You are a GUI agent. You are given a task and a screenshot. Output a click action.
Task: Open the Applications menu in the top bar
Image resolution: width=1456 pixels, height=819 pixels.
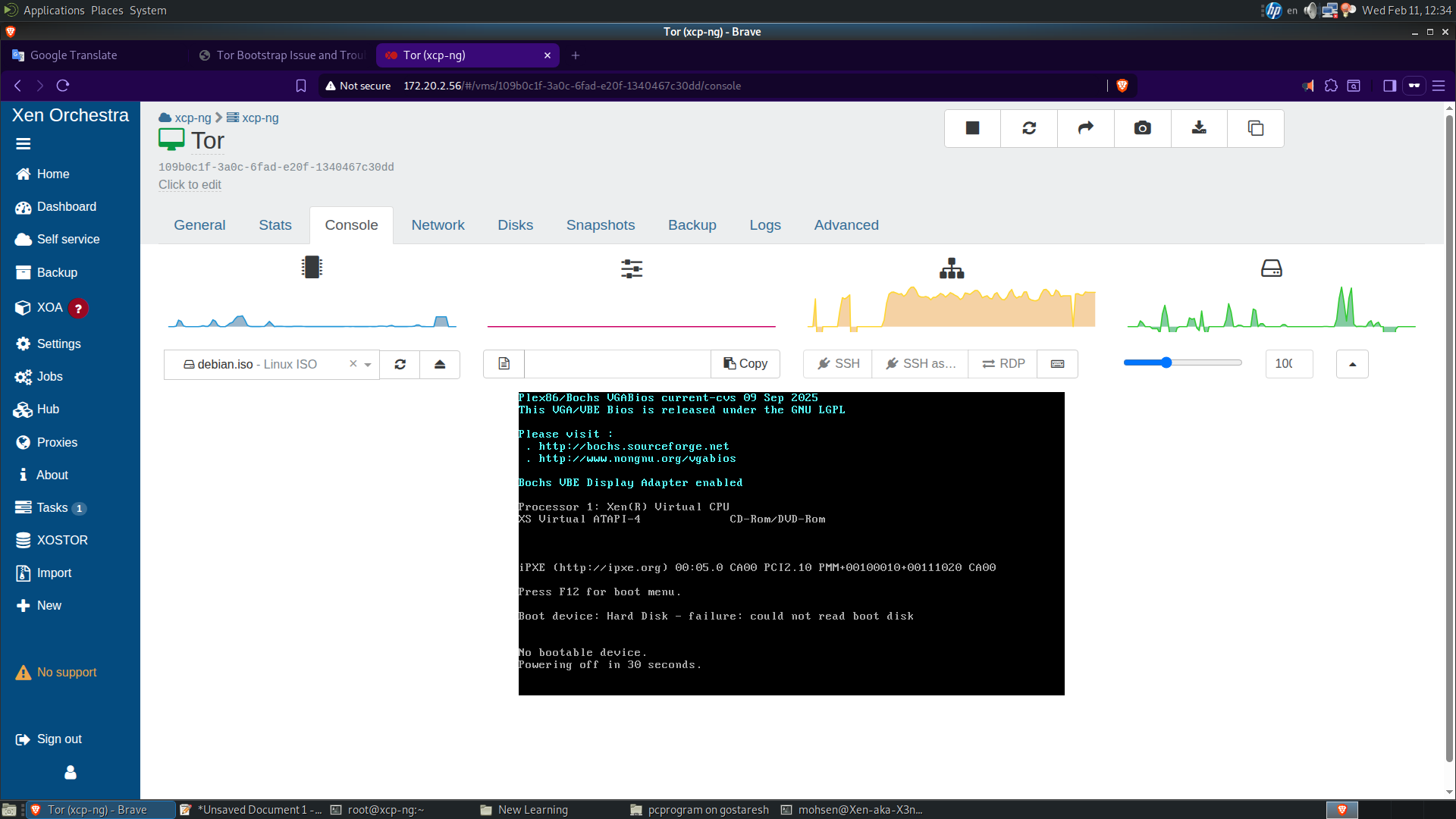(54, 10)
